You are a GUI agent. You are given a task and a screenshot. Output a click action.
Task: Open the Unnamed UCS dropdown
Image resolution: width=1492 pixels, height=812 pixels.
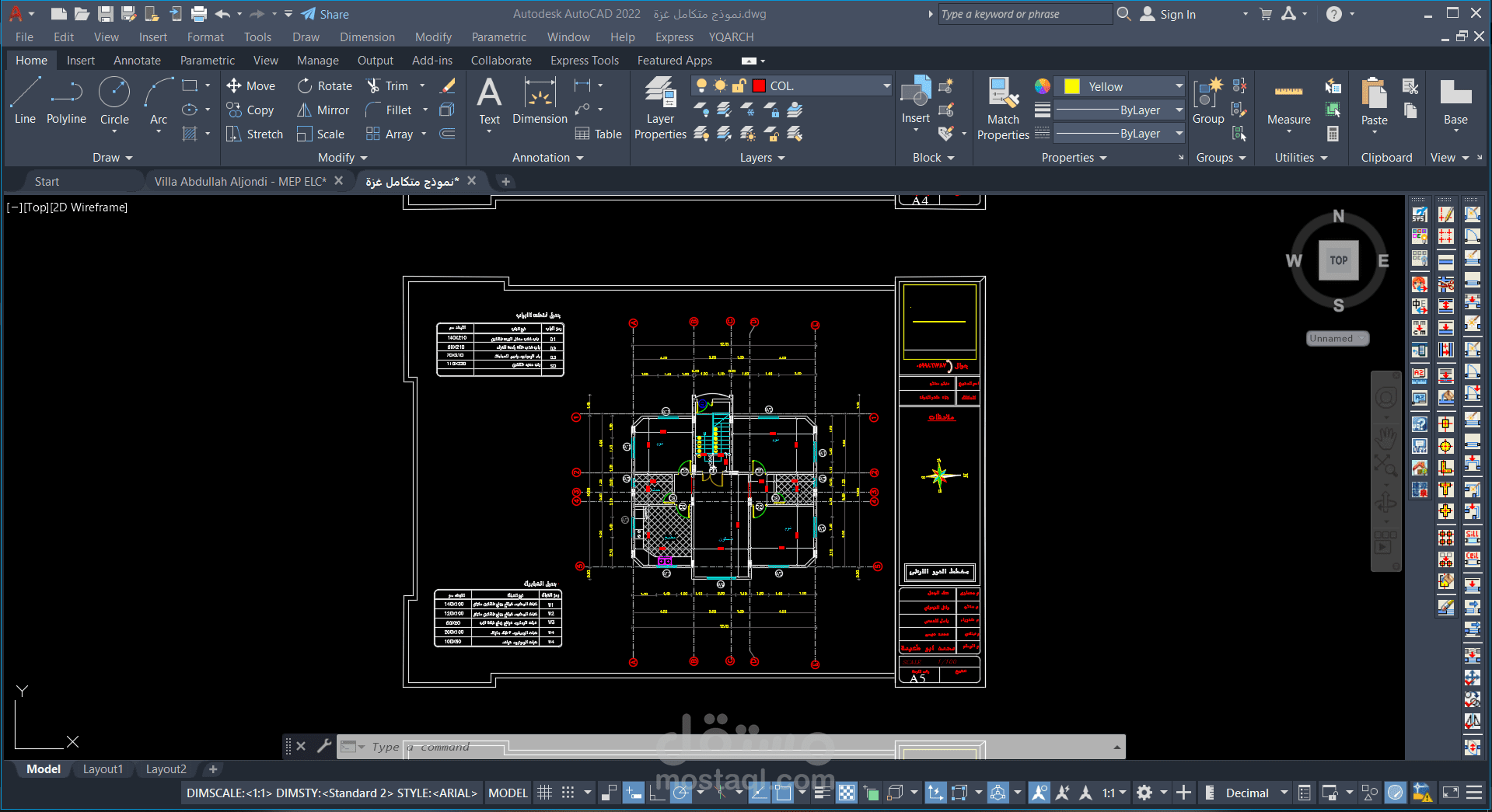pos(1337,339)
